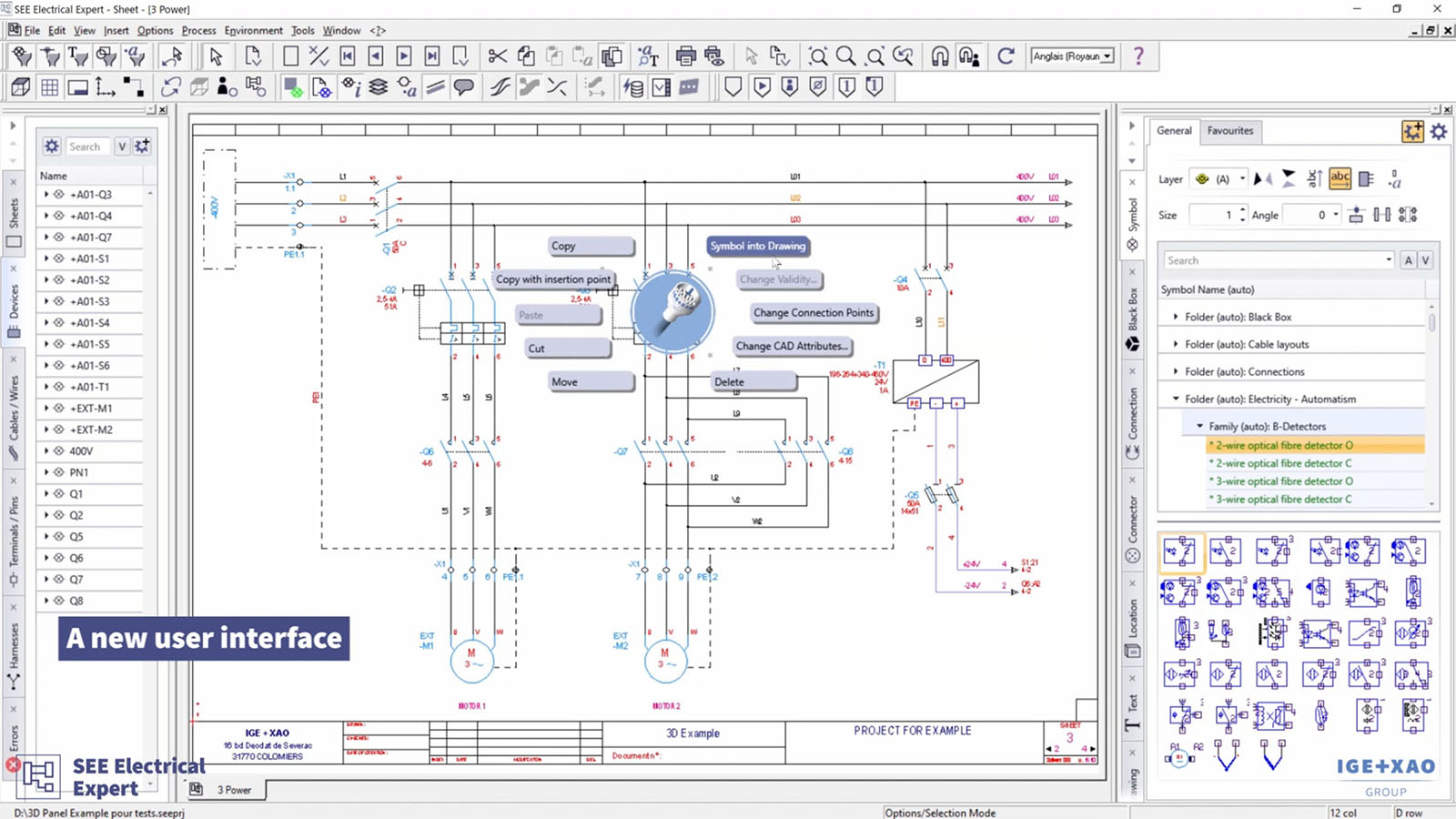Toggle the V button in Devices search

tap(121, 146)
